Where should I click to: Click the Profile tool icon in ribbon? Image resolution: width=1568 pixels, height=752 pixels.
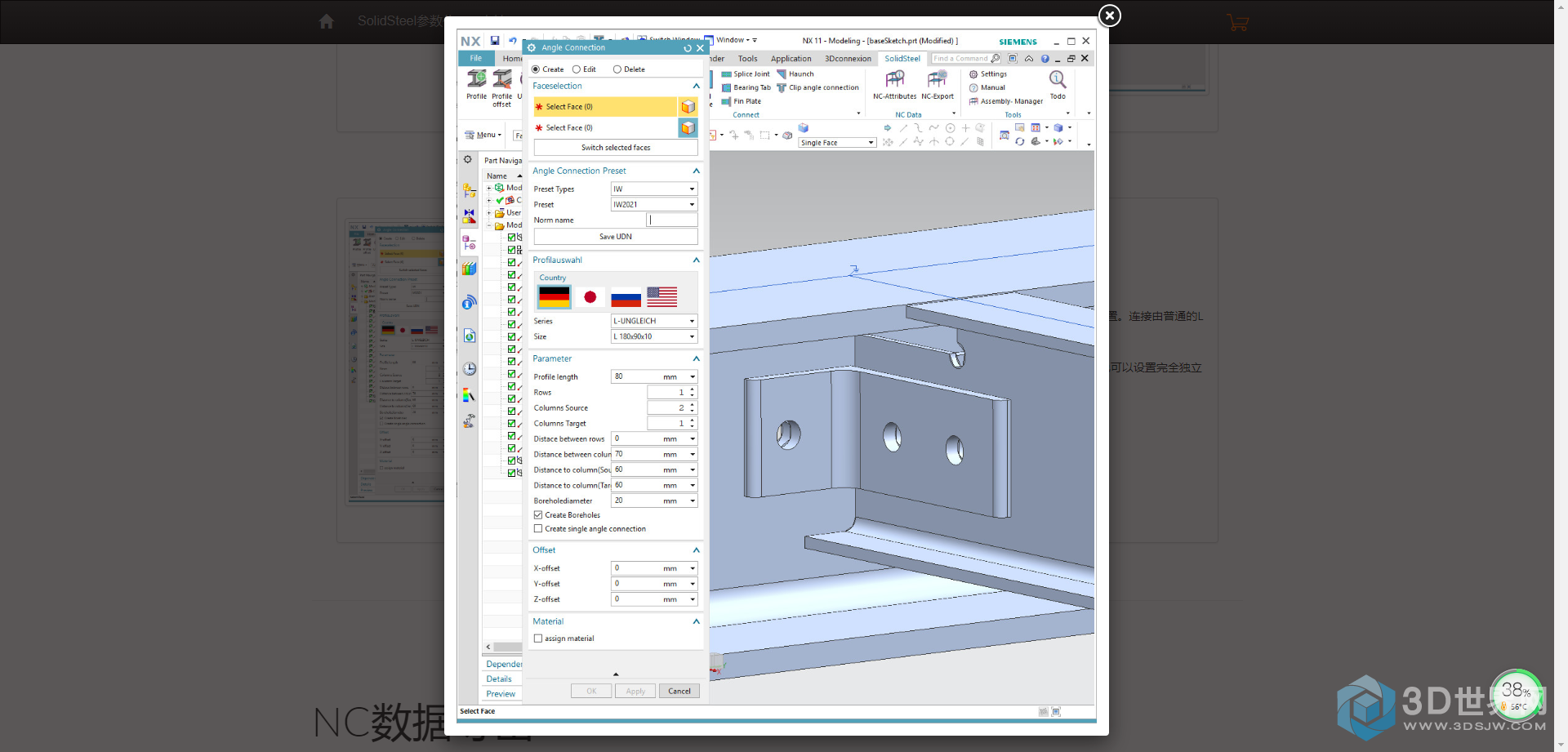[477, 79]
